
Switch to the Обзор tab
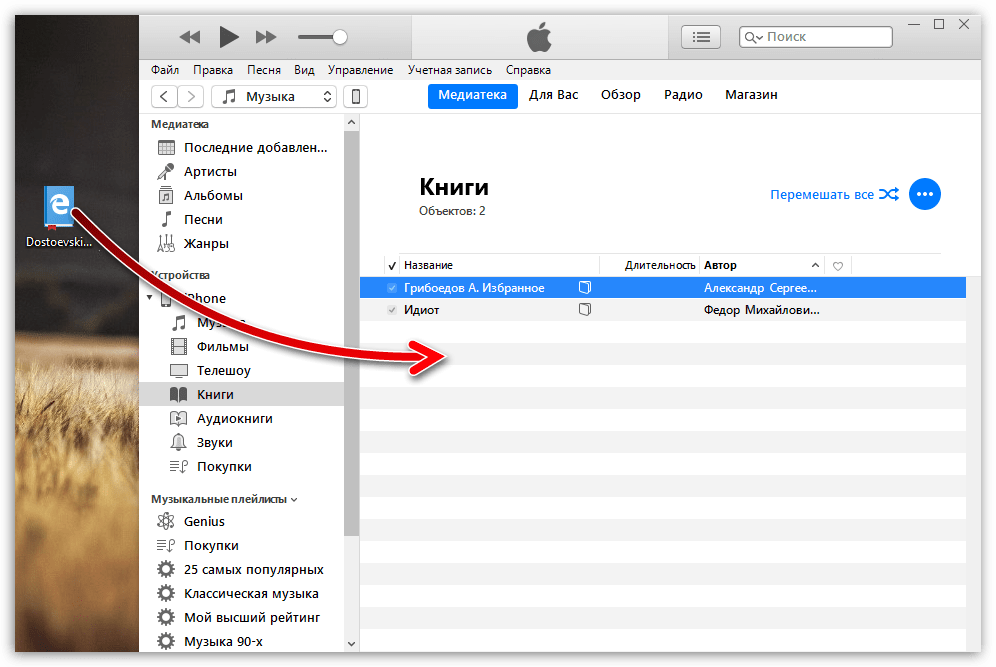pos(621,95)
